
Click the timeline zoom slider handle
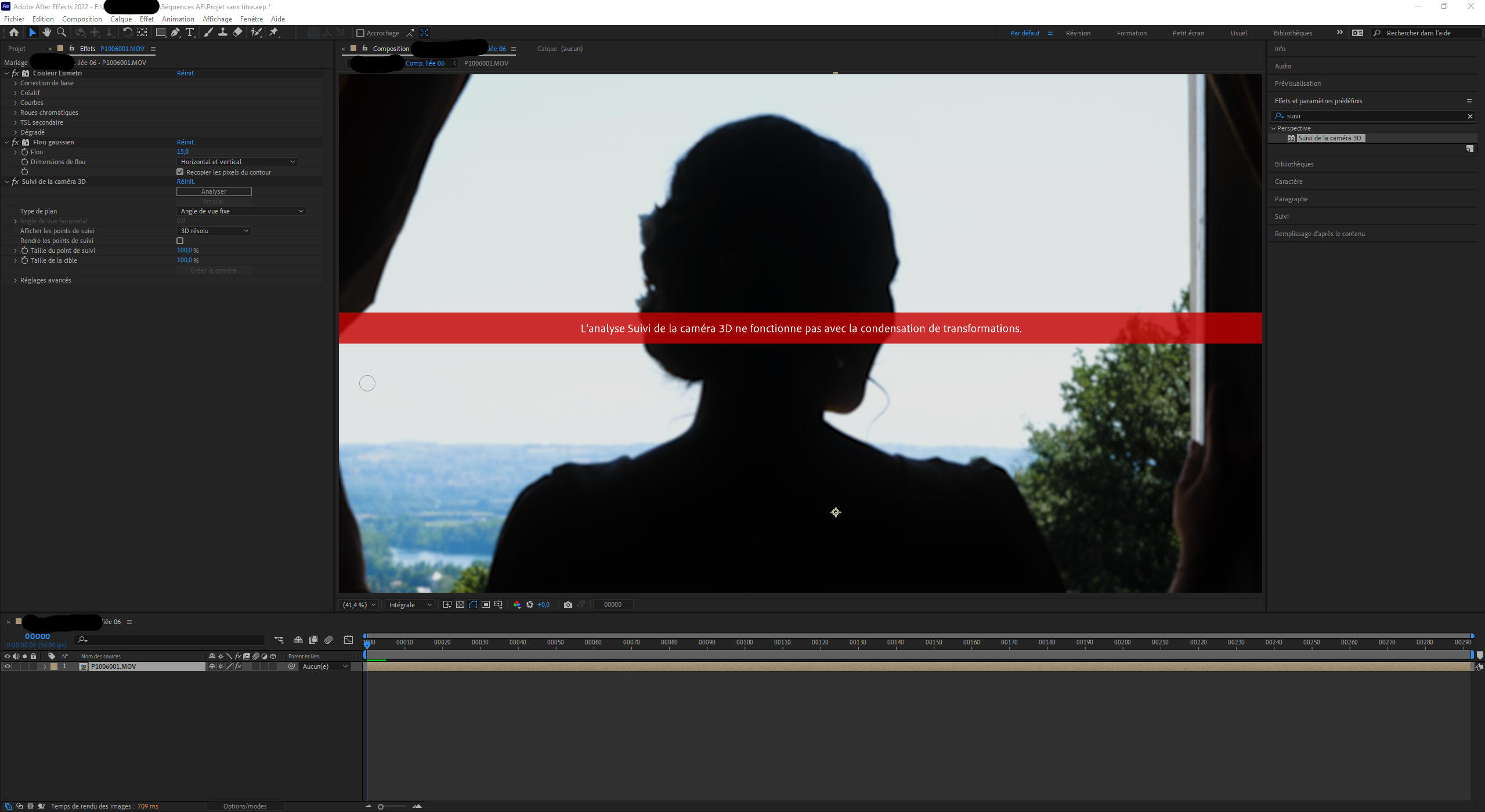click(381, 806)
